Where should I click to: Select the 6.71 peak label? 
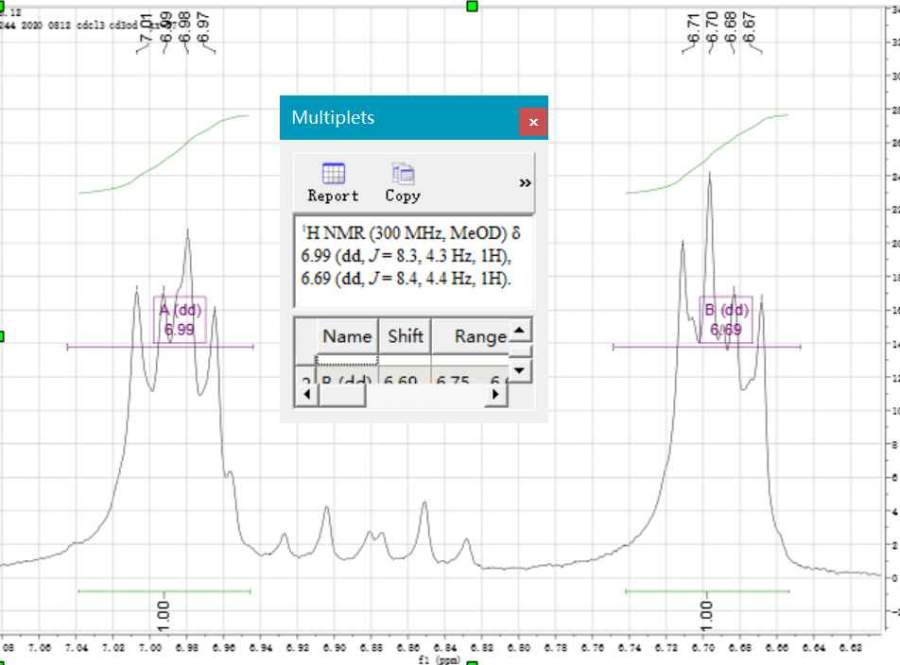[693, 29]
